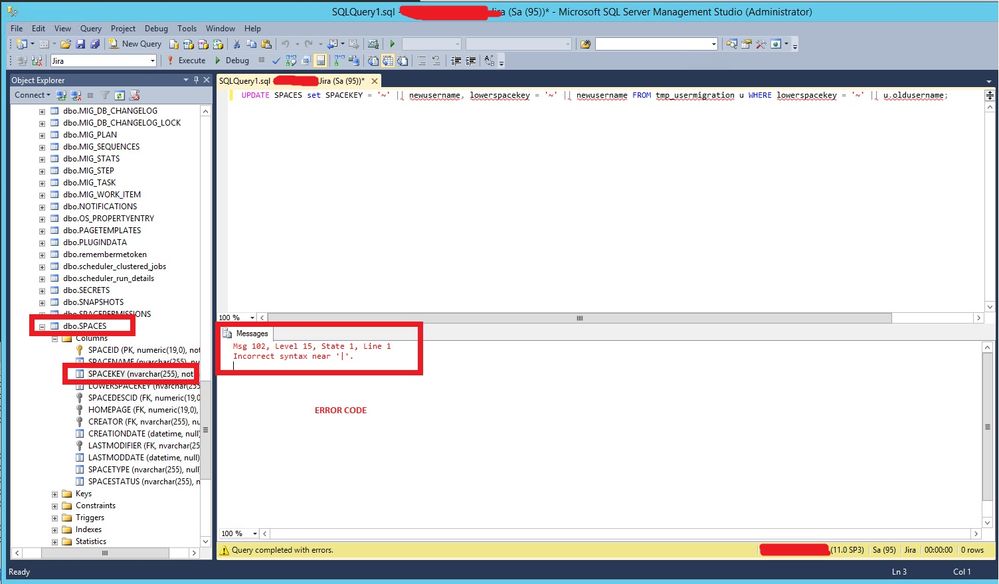The image size is (999, 584).
Task: Expand the dbo.MIG_PLAN table node
Action: pos(42,135)
